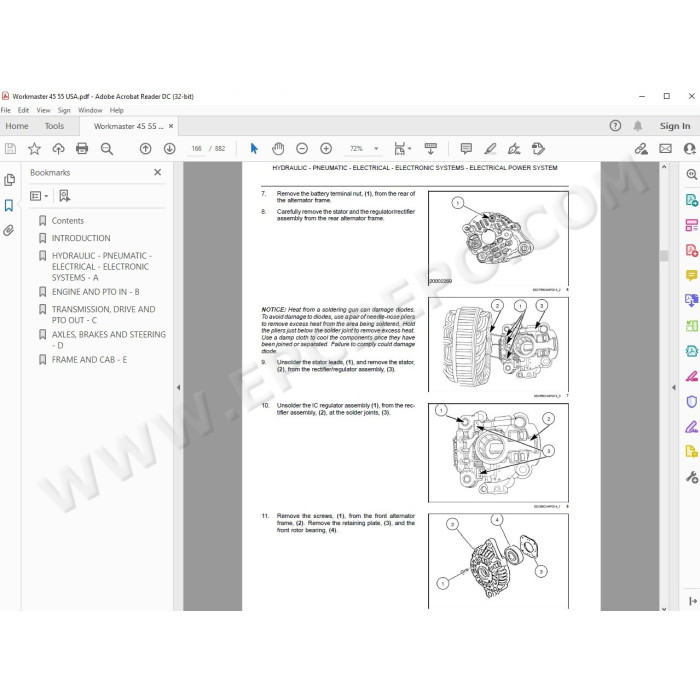Open the Contents bookmark
The width and height of the screenshot is (700, 700).
(67, 221)
